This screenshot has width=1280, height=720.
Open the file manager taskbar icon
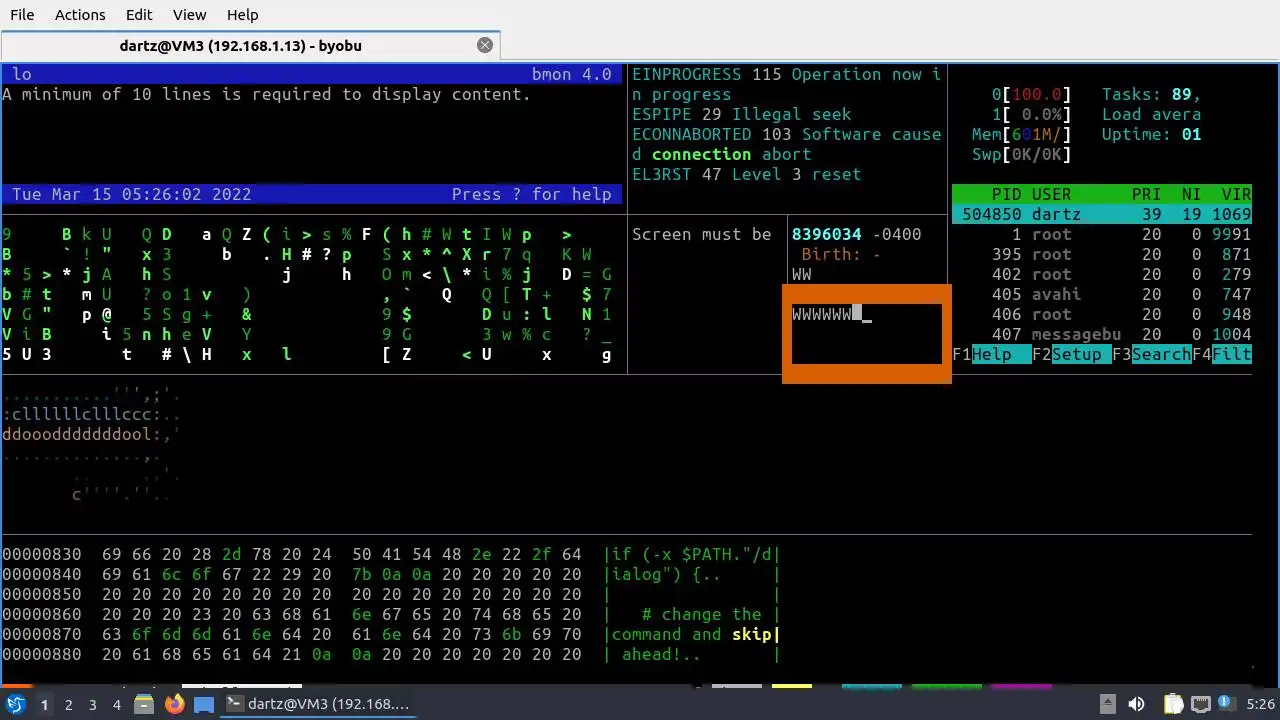click(144, 704)
